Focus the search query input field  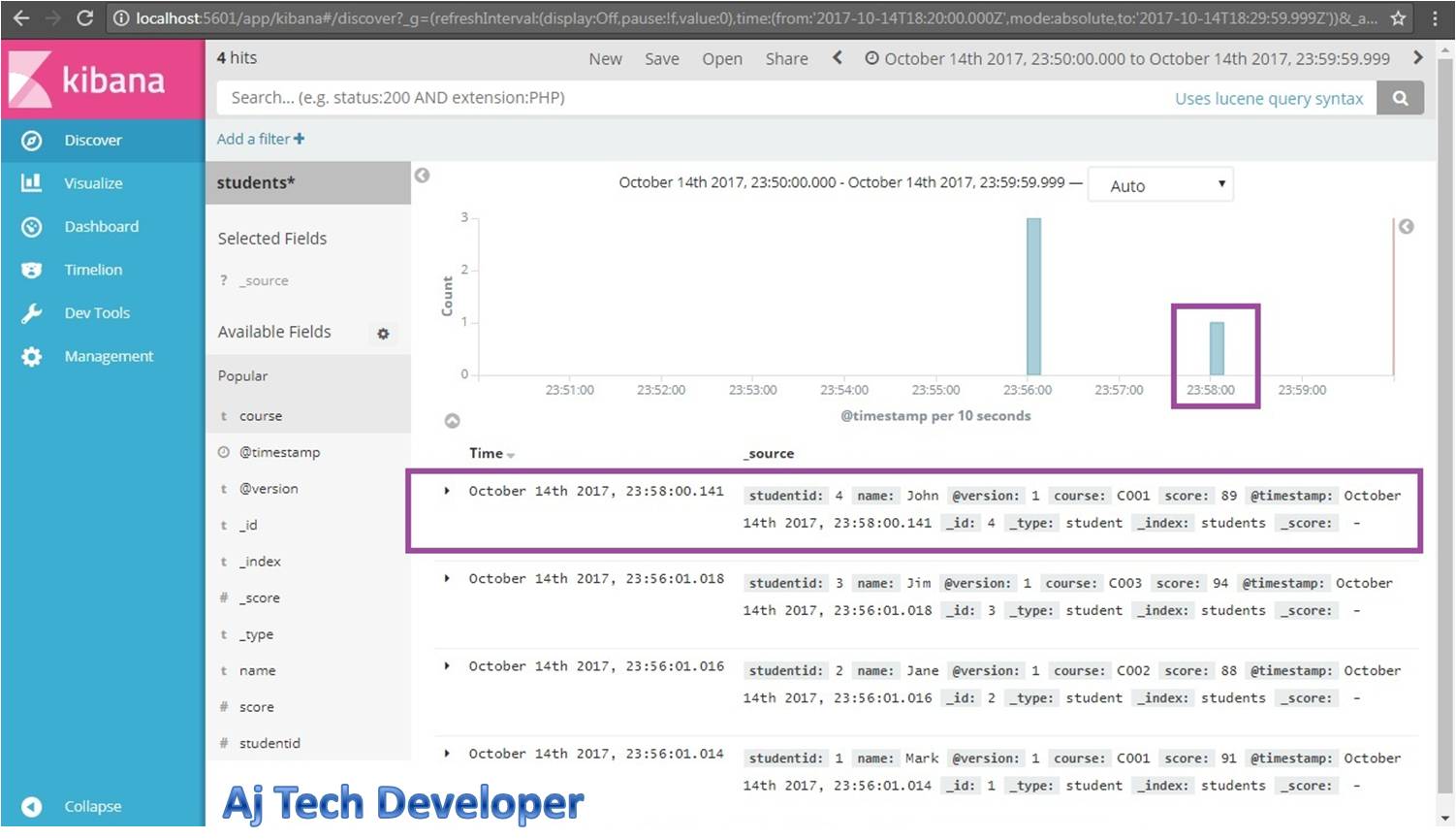point(679,97)
